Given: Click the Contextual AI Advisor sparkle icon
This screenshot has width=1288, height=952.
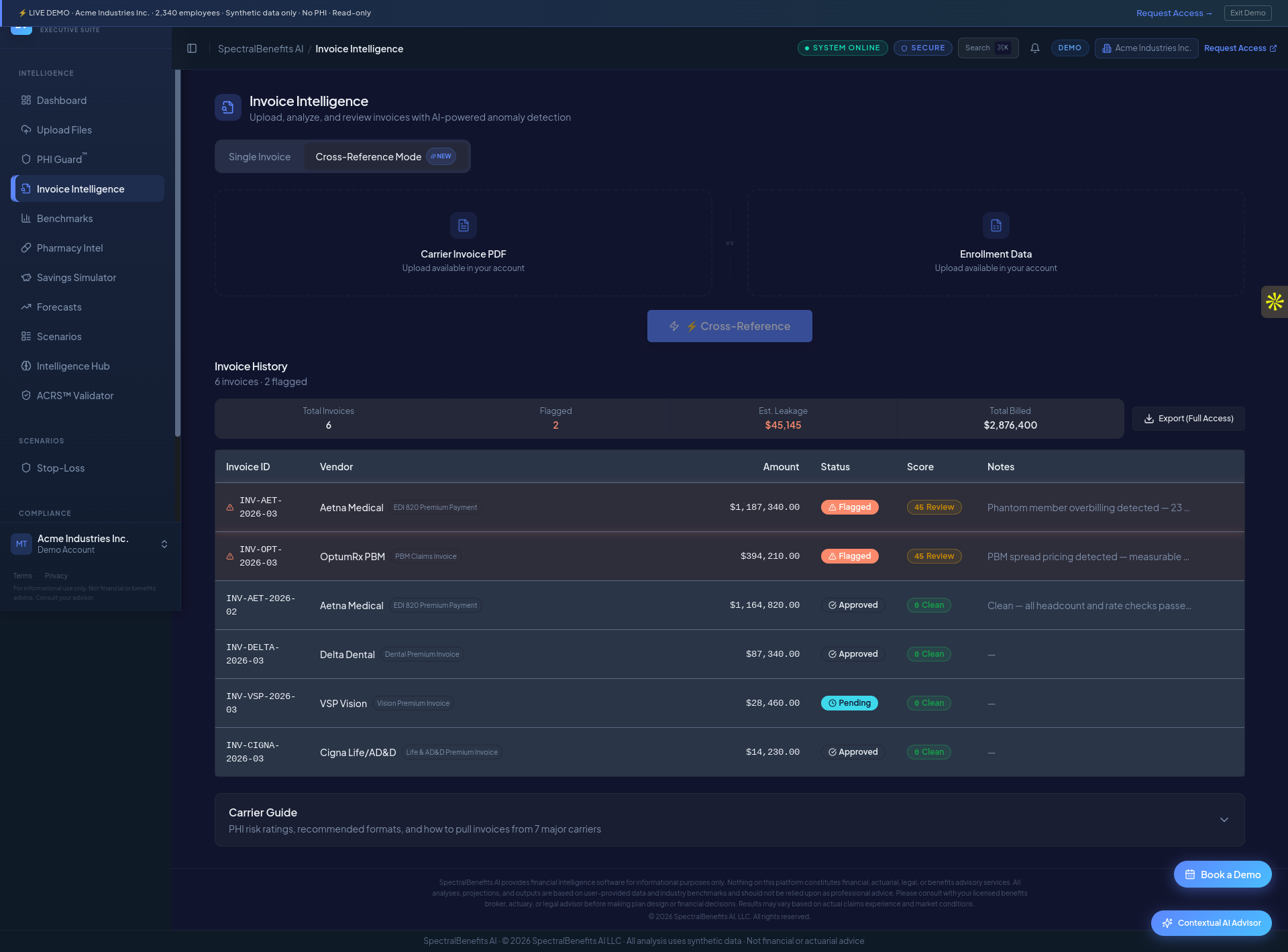Looking at the screenshot, I should [1167, 923].
